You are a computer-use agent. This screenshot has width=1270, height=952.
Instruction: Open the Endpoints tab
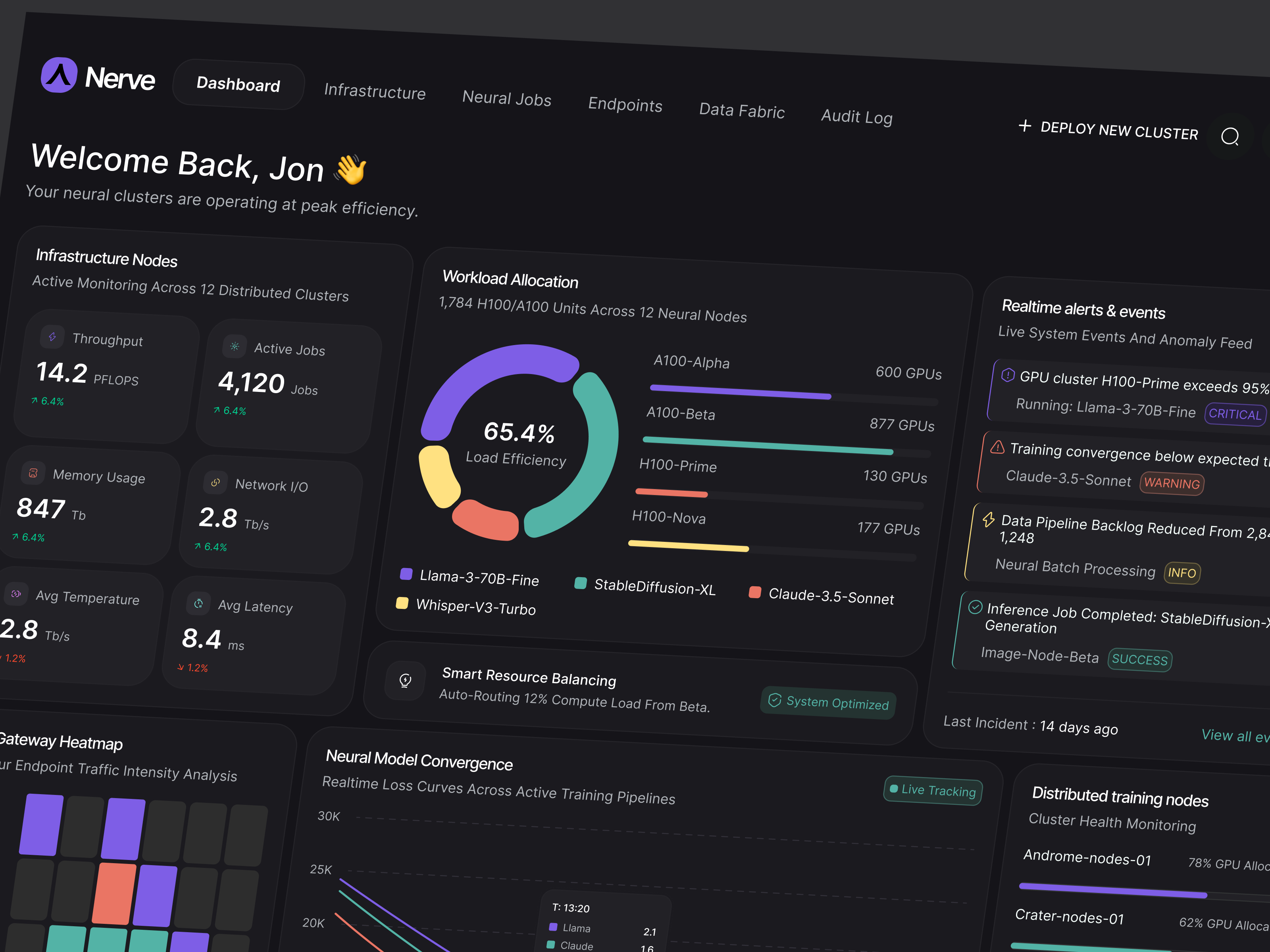[625, 104]
